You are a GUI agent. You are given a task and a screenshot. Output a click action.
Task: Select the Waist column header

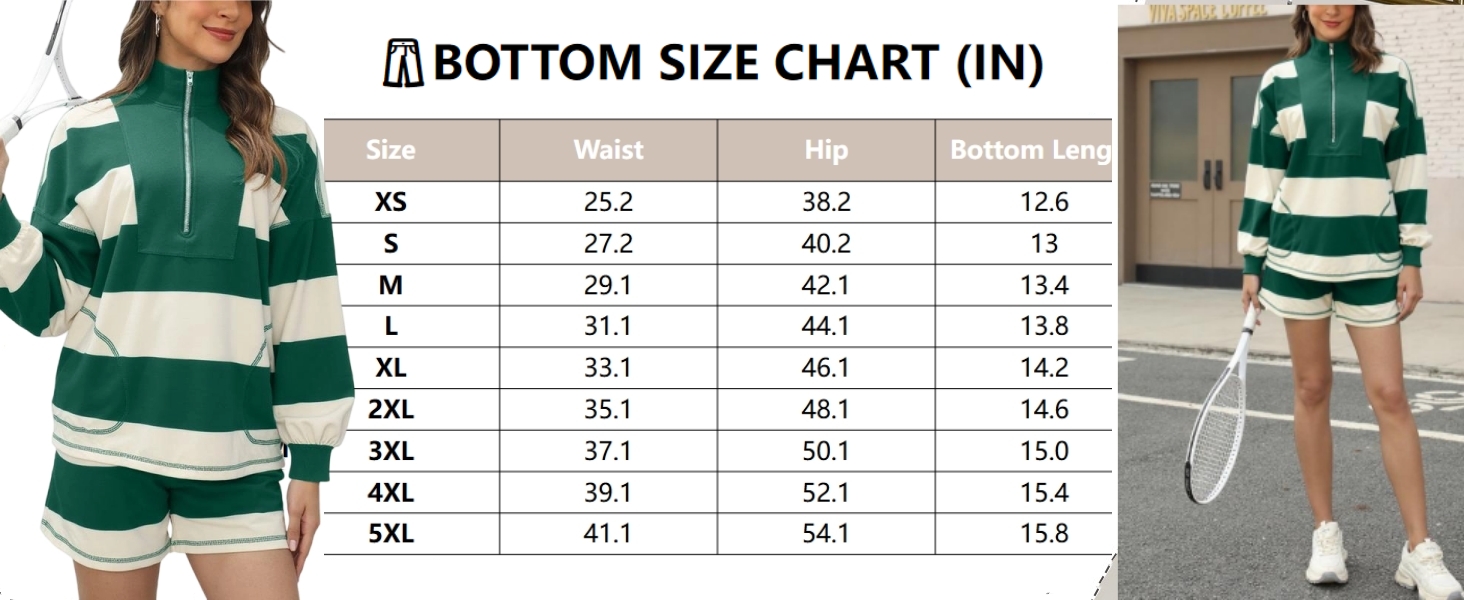(x=608, y=150)
